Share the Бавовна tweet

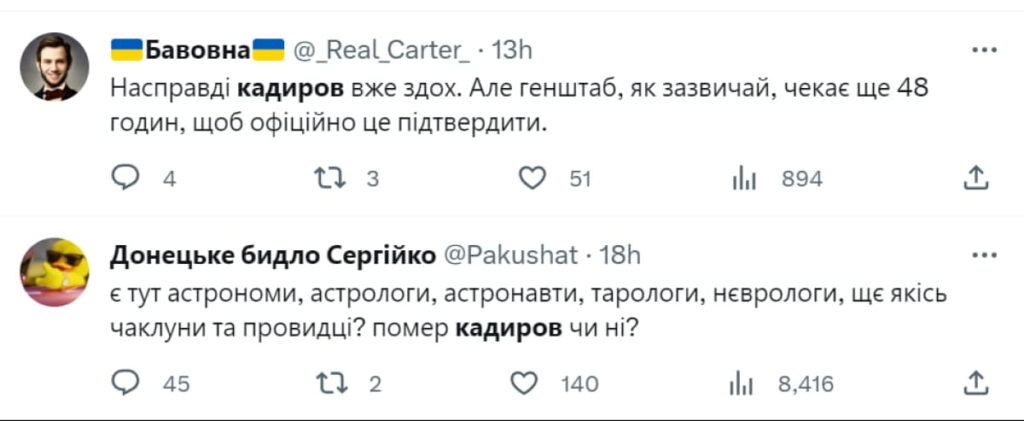pos(977,178)
